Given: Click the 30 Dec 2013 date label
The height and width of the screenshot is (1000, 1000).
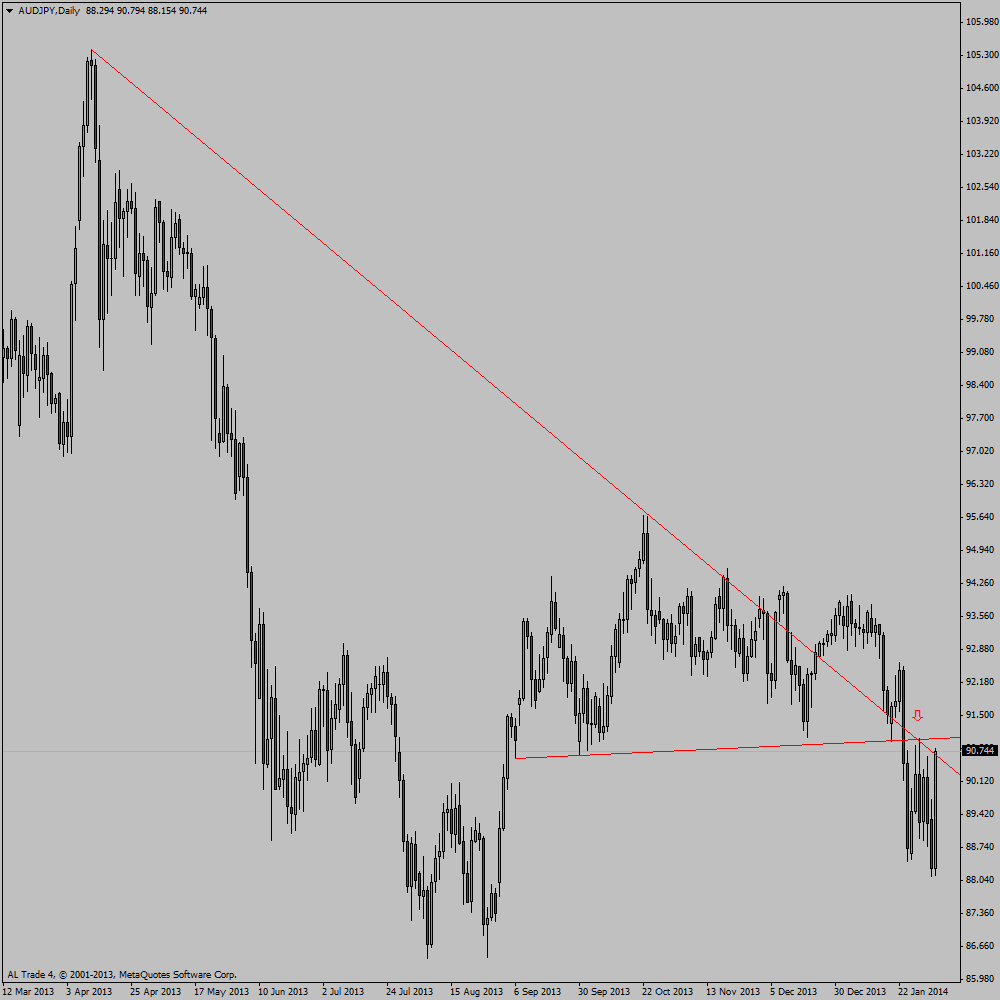Looking at the screenshot, I should coord(860,992).
